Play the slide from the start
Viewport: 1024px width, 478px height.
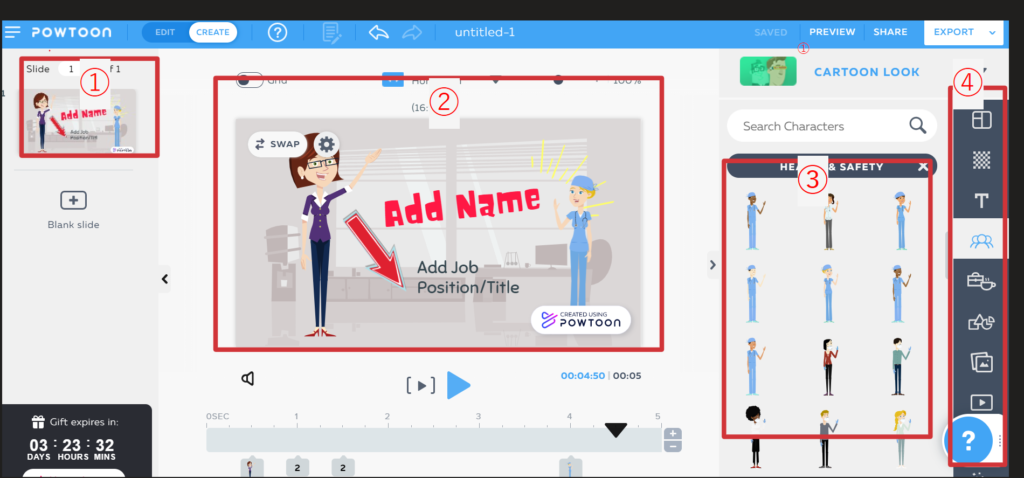[x=421, y=385]
